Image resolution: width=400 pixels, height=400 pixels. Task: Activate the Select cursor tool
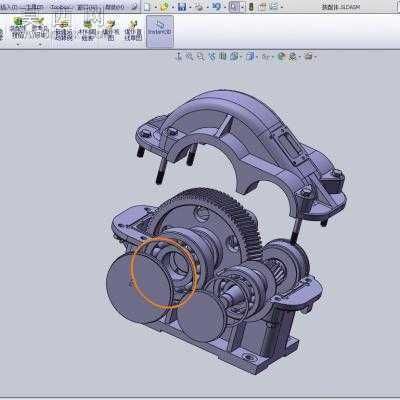pos(234,7)
